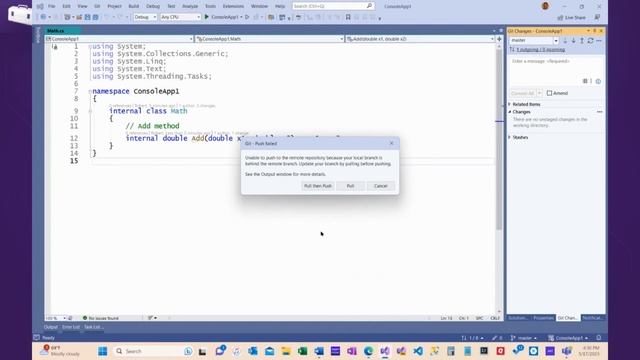This screenshot has height=360, width=640.
Task: Click the Pull button in the dialog
Action: pos(350,186)
